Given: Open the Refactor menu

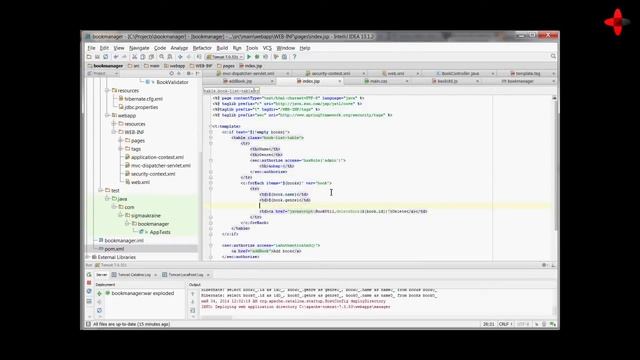Looking at the screenshot, I should pos(202,48).
